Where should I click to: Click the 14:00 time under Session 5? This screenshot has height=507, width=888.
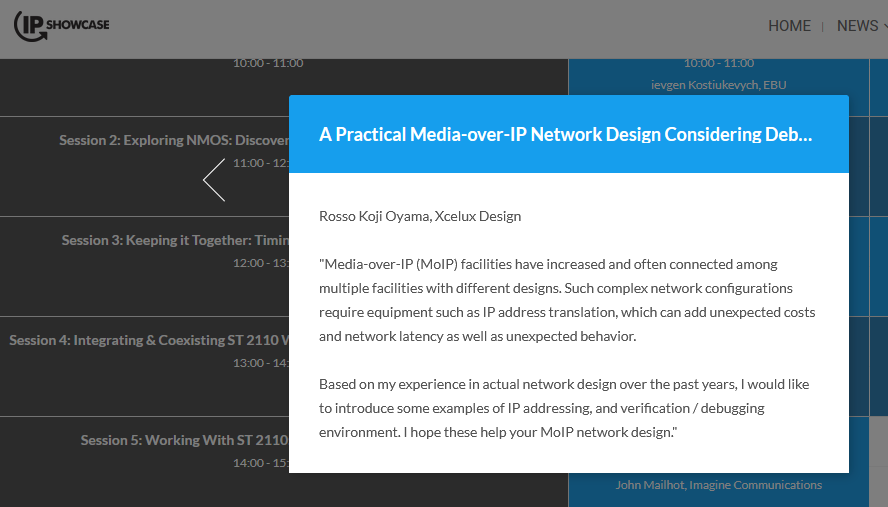click(x=261, y=463)
